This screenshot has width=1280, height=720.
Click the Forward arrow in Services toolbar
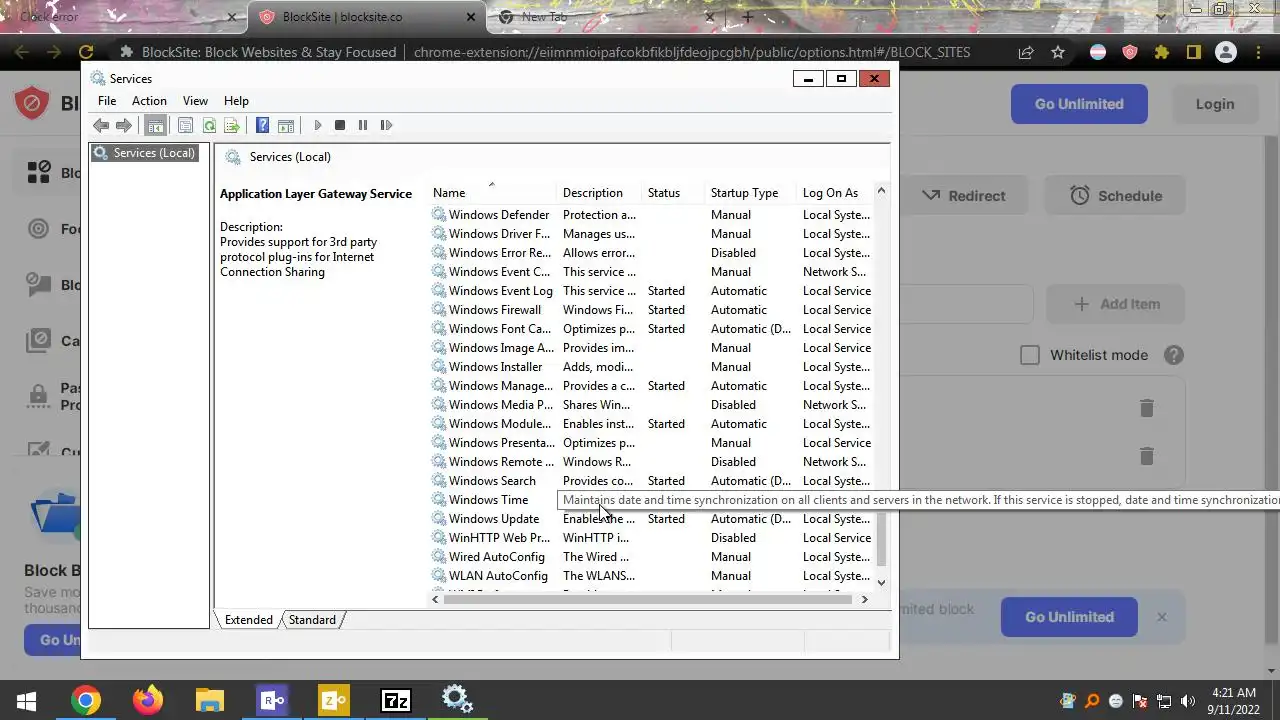click(x=124, y=126)
